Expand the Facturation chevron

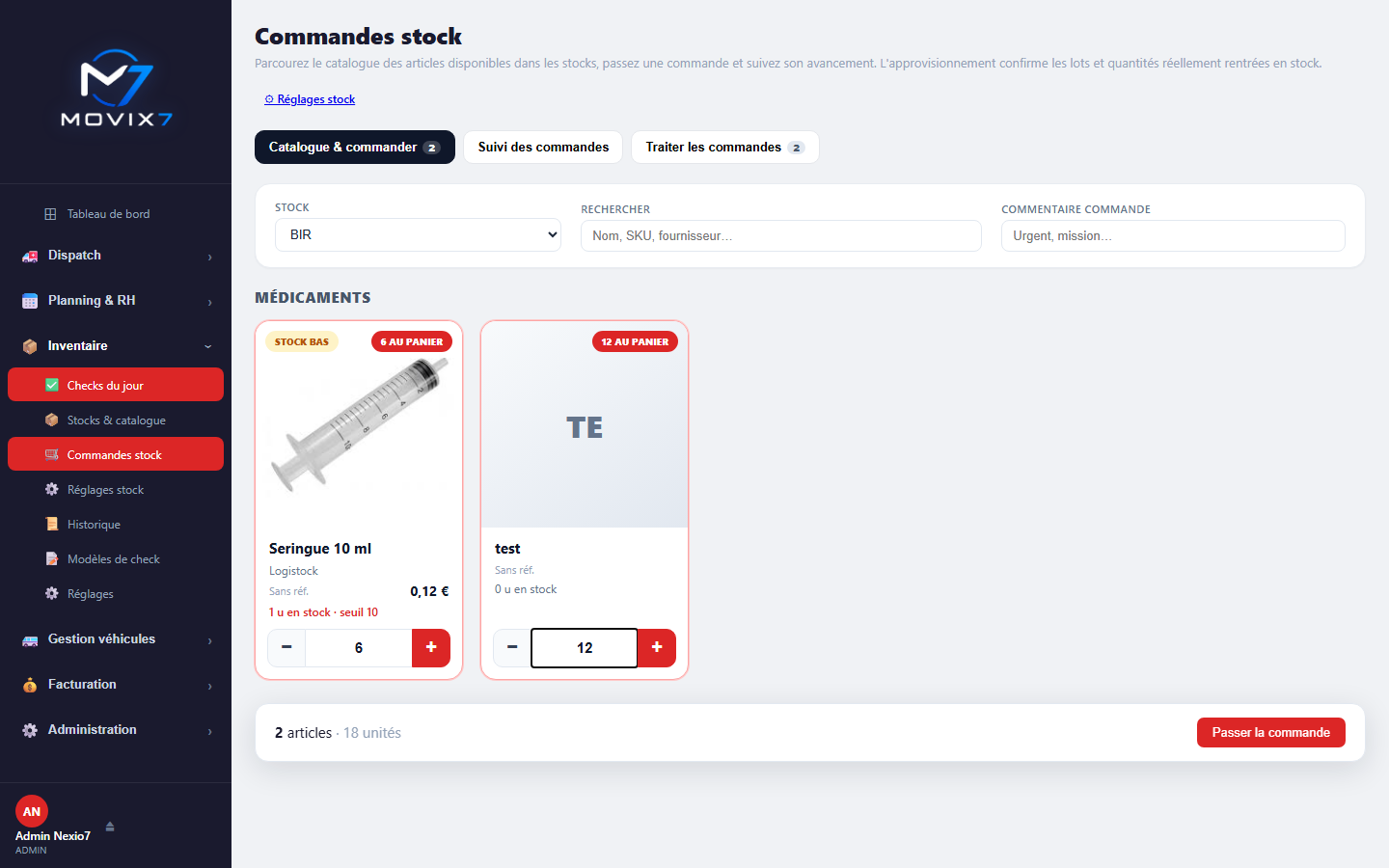tap(209, 686)
